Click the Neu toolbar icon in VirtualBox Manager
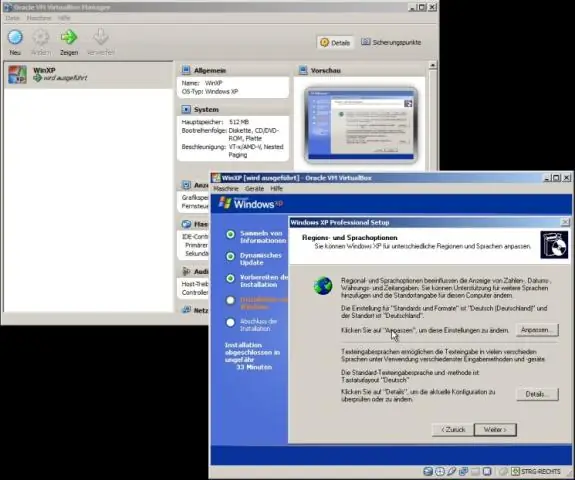The width and height of the screenshot is (575, 480). (x=15, y=37)
